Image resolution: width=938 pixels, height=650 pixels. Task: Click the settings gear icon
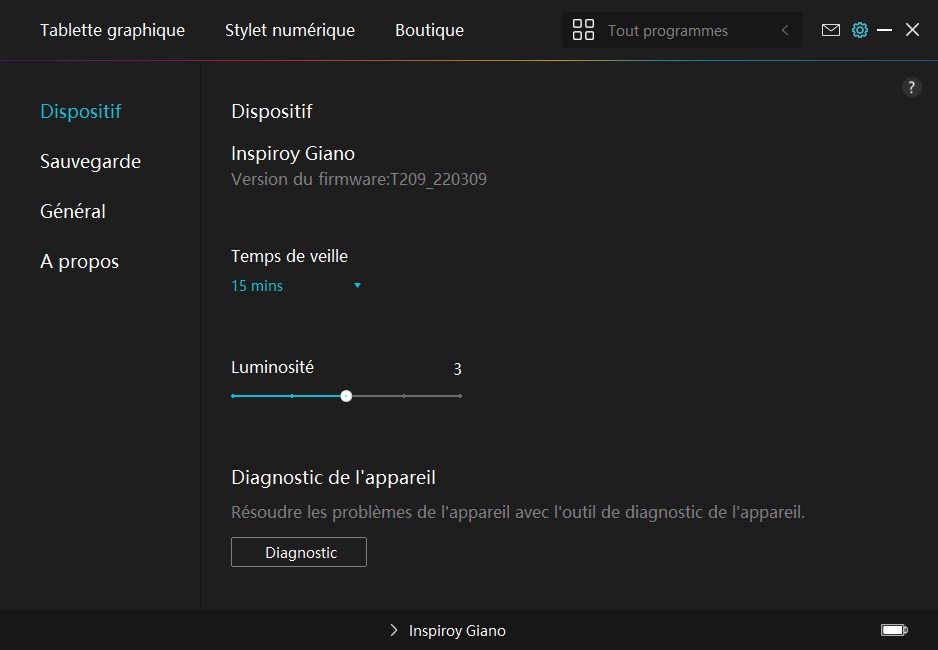(859, 30)
